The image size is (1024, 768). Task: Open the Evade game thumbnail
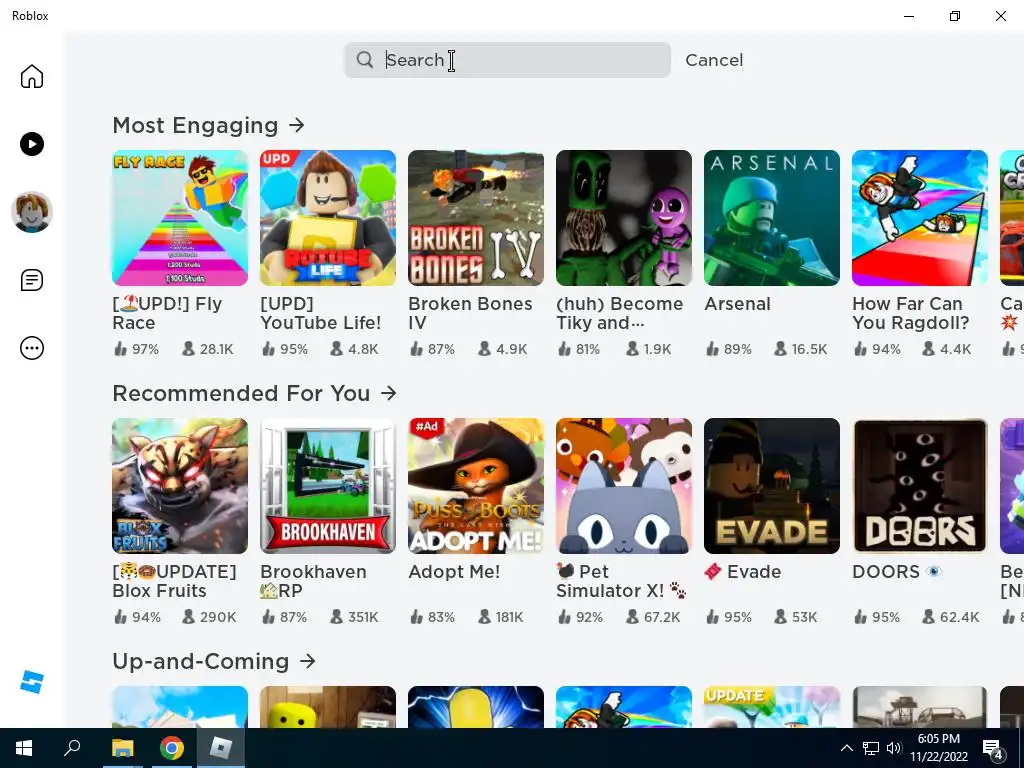[x=772, y=486]
